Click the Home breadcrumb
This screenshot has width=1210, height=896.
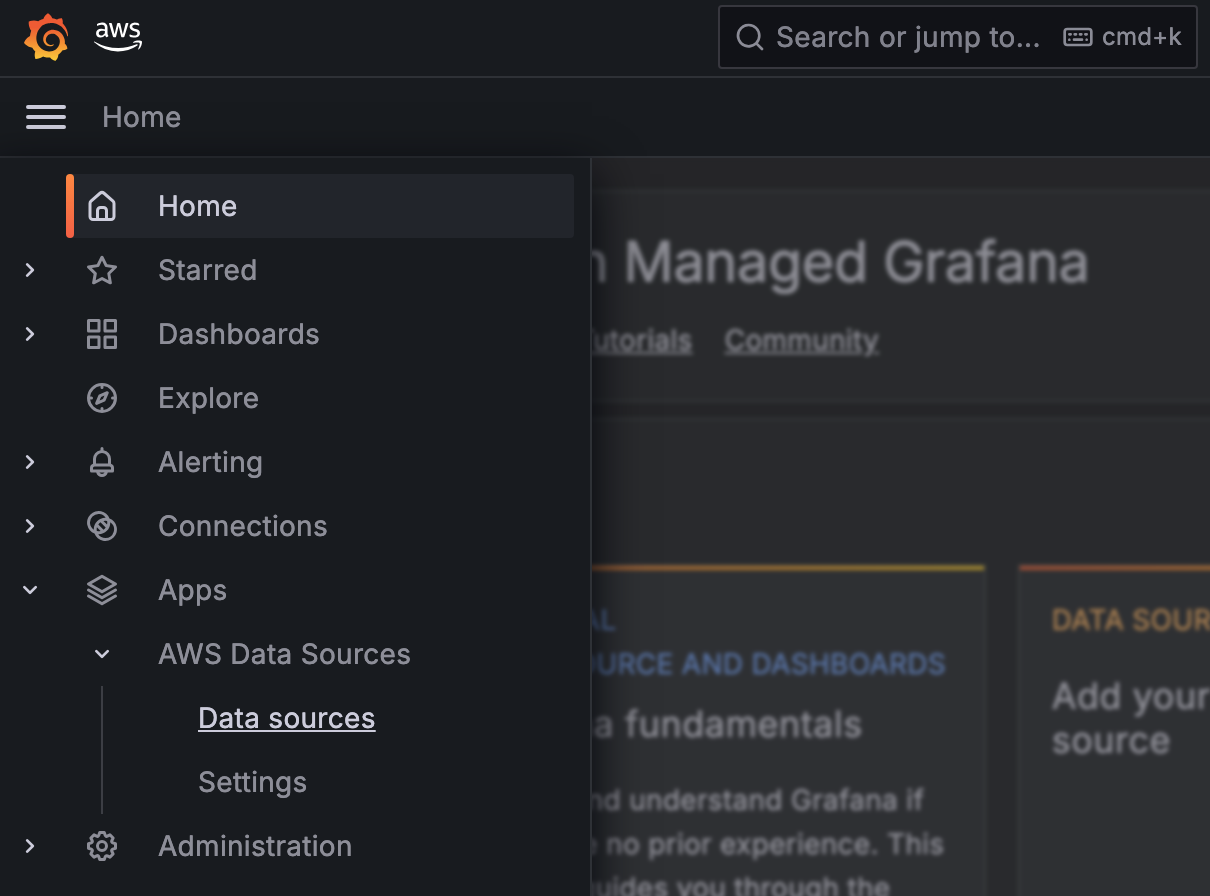(142, 117)
